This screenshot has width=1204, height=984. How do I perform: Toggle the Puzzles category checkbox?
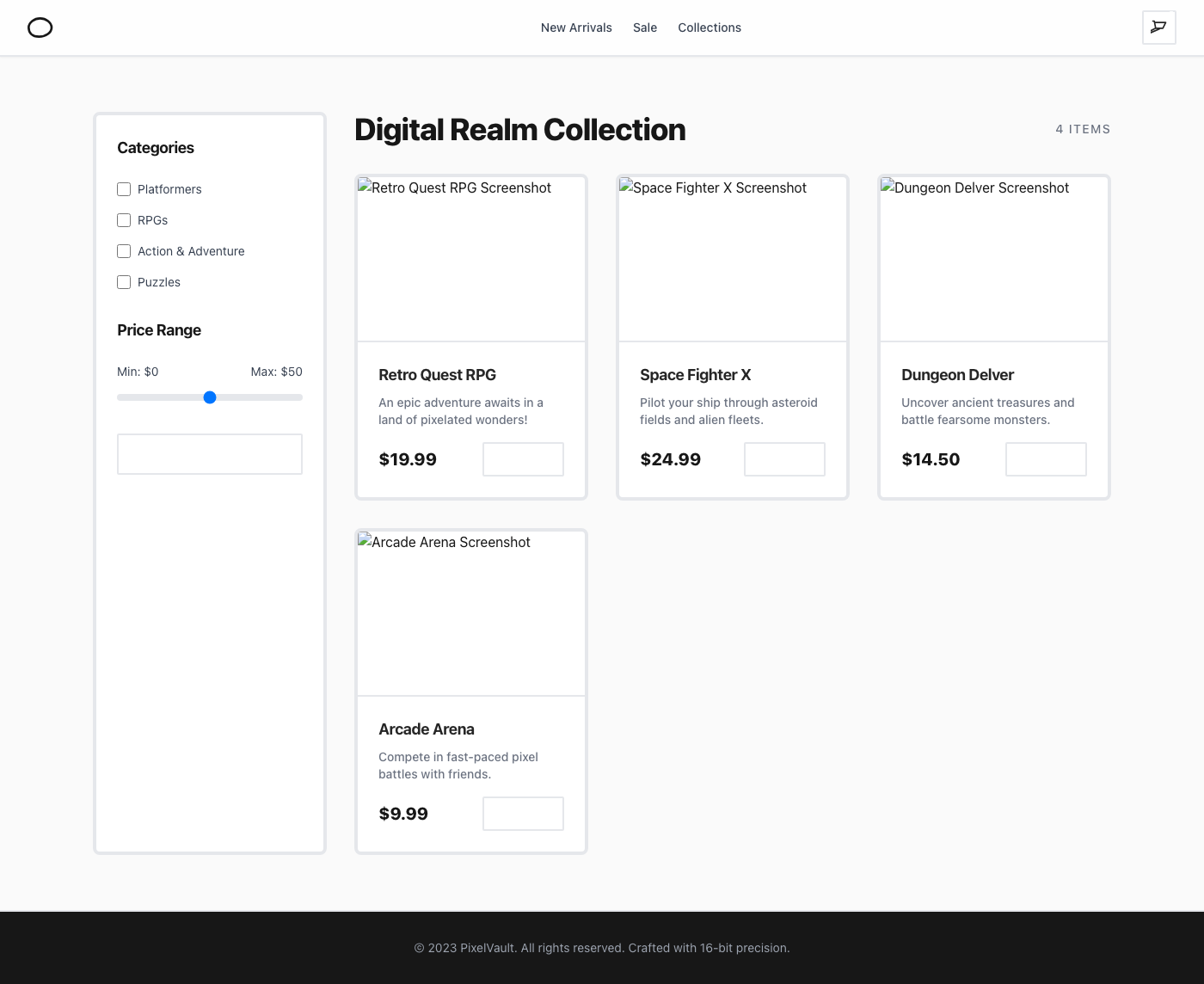pos(124,282)
